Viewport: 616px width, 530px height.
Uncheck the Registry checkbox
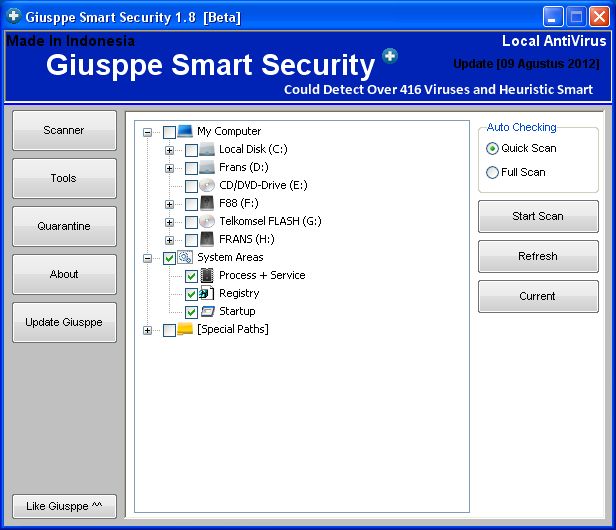(191, 294)
